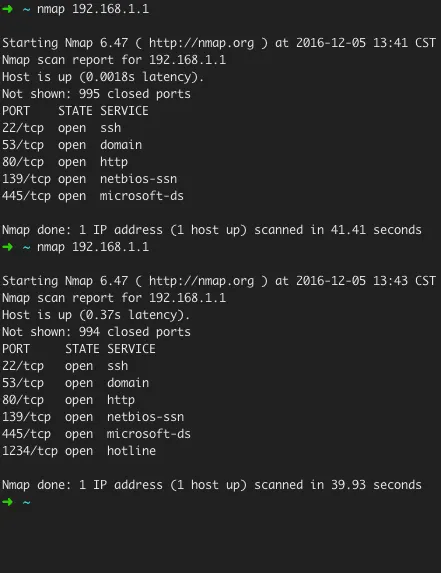Click the 'scanned in 39.93 seconds' line

point(212,485)
